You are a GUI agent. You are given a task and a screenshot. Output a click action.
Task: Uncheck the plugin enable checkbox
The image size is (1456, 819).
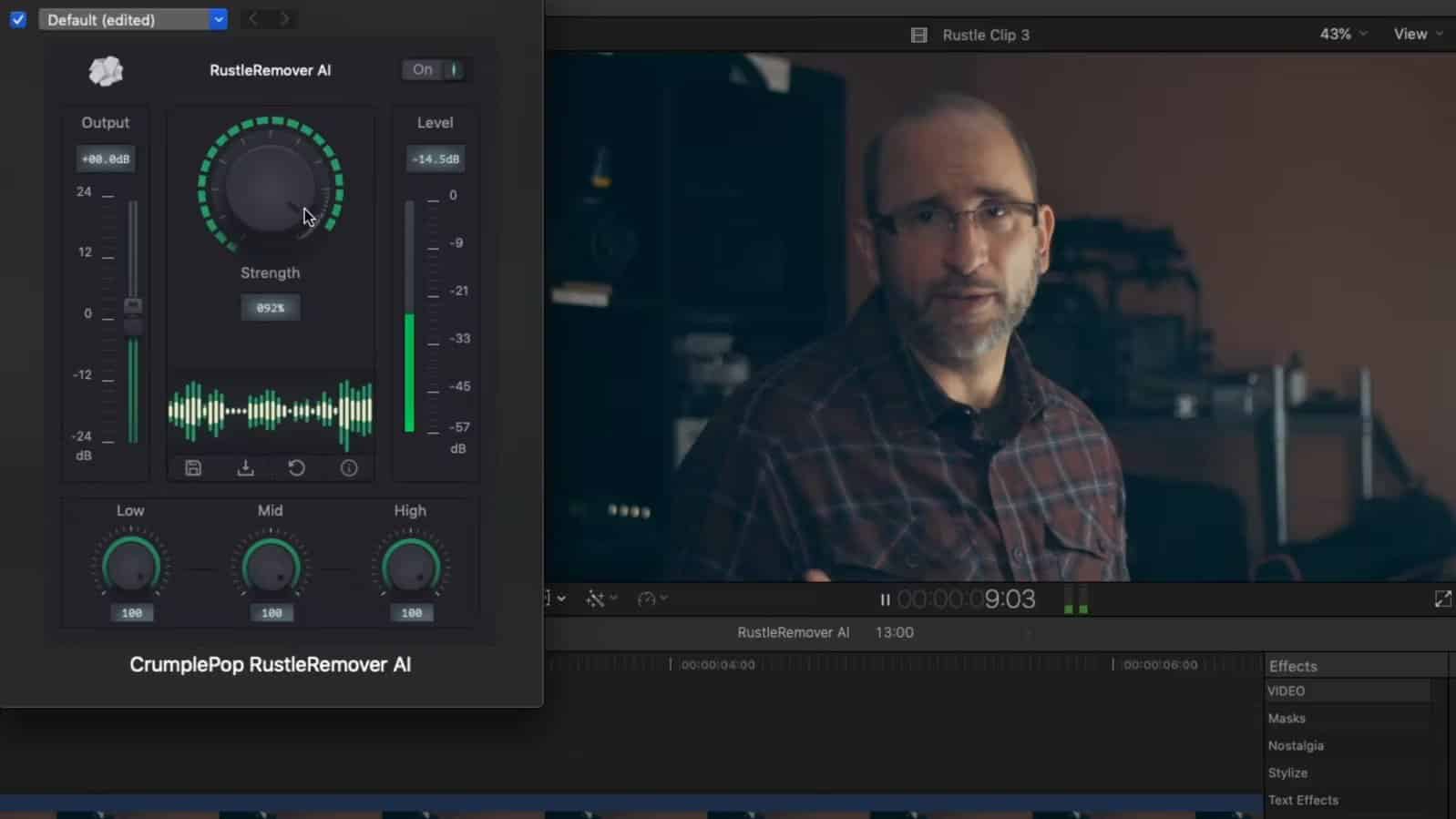pos(18,19)
